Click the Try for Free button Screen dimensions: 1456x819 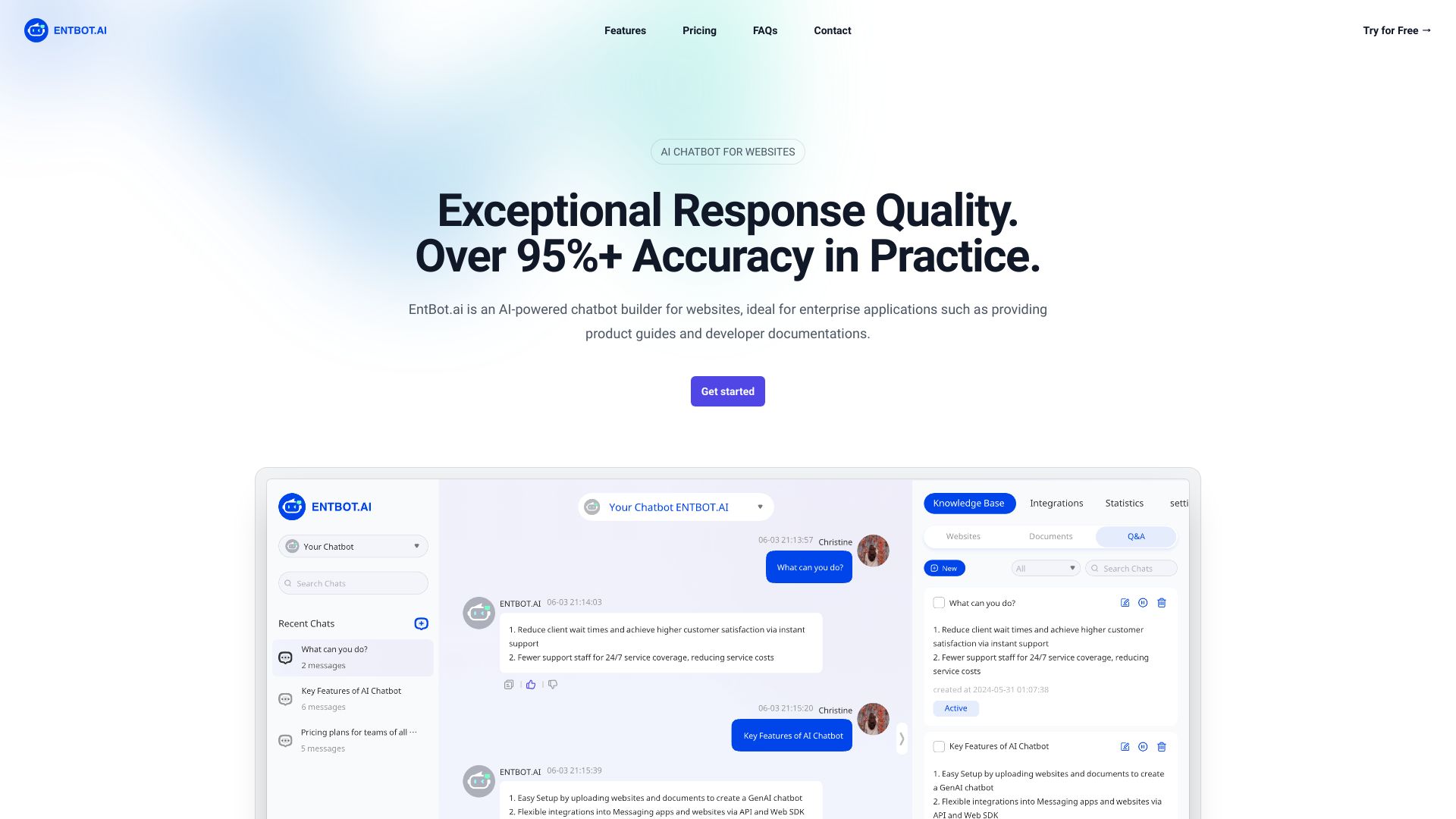[1397, 30]
